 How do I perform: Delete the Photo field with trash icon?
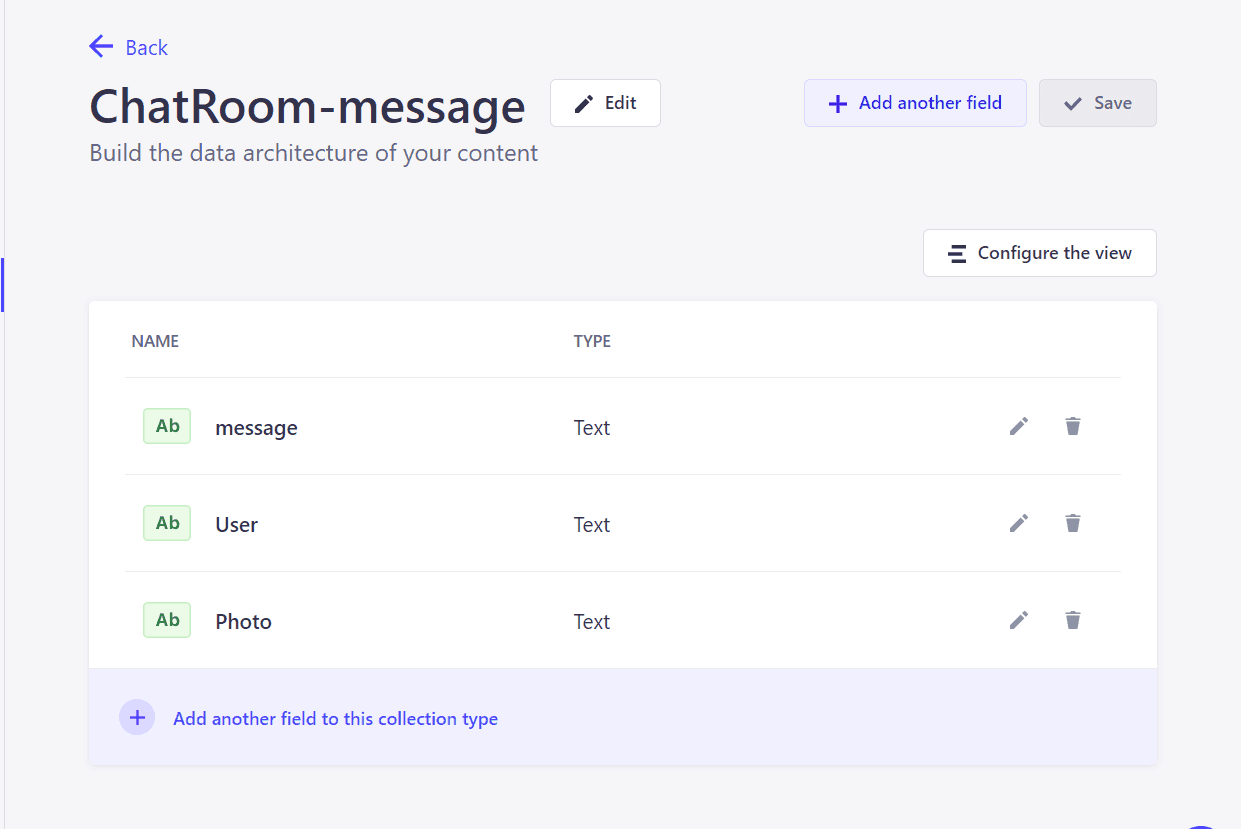pyautogui.click(x=1073, y=621)
